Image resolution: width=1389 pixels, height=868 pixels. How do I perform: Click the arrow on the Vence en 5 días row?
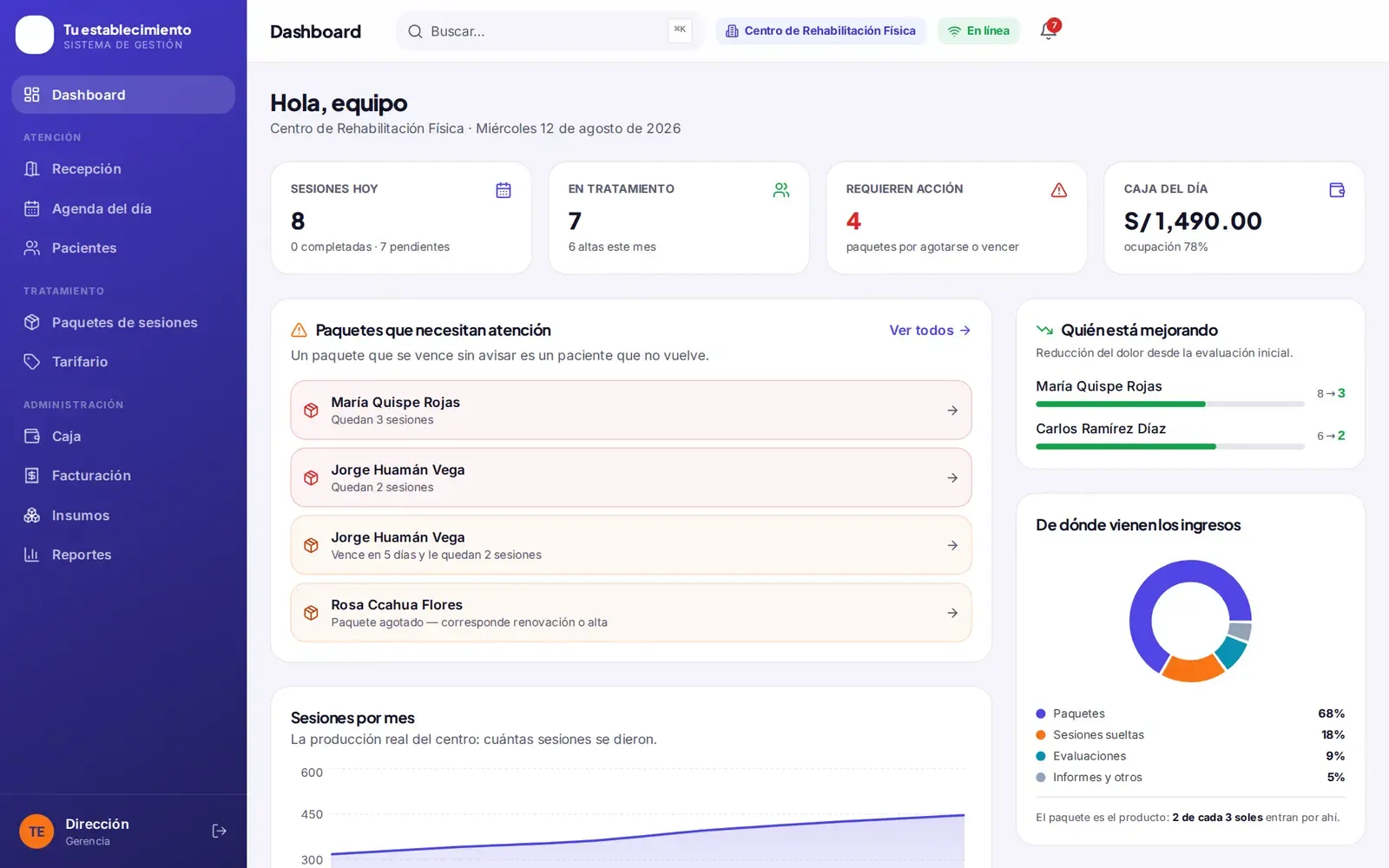pyautogui.click(x=952, y=546)
